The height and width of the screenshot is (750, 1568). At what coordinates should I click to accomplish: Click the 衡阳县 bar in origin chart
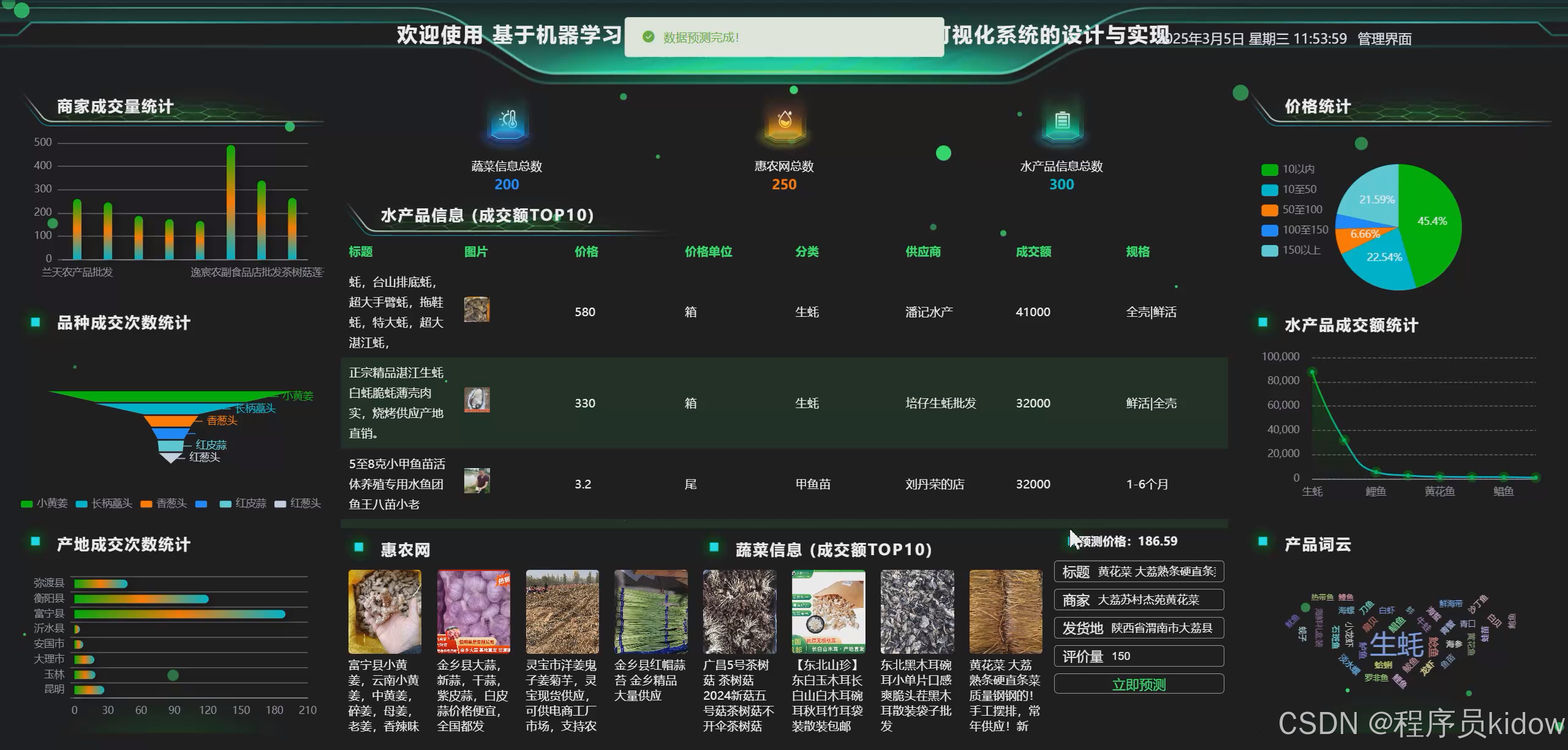click(141, 599)
